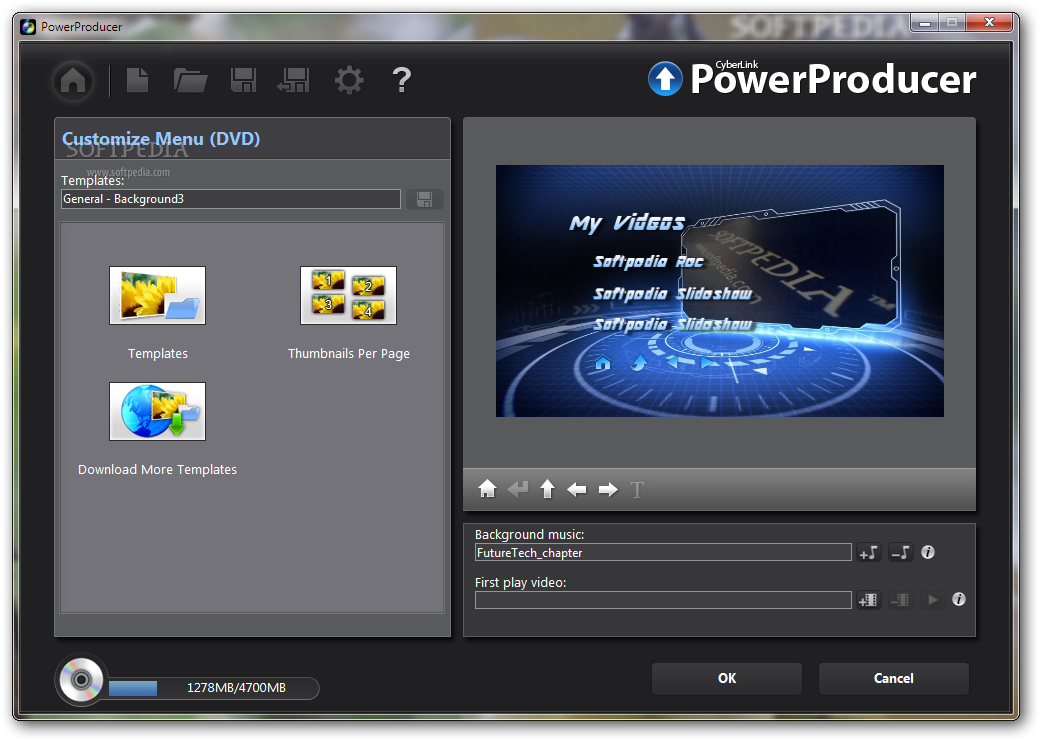This screenshot has width=1040, height=741.
Task: Click the CyberLink PowerProducer logo
Action: (811, 78)
